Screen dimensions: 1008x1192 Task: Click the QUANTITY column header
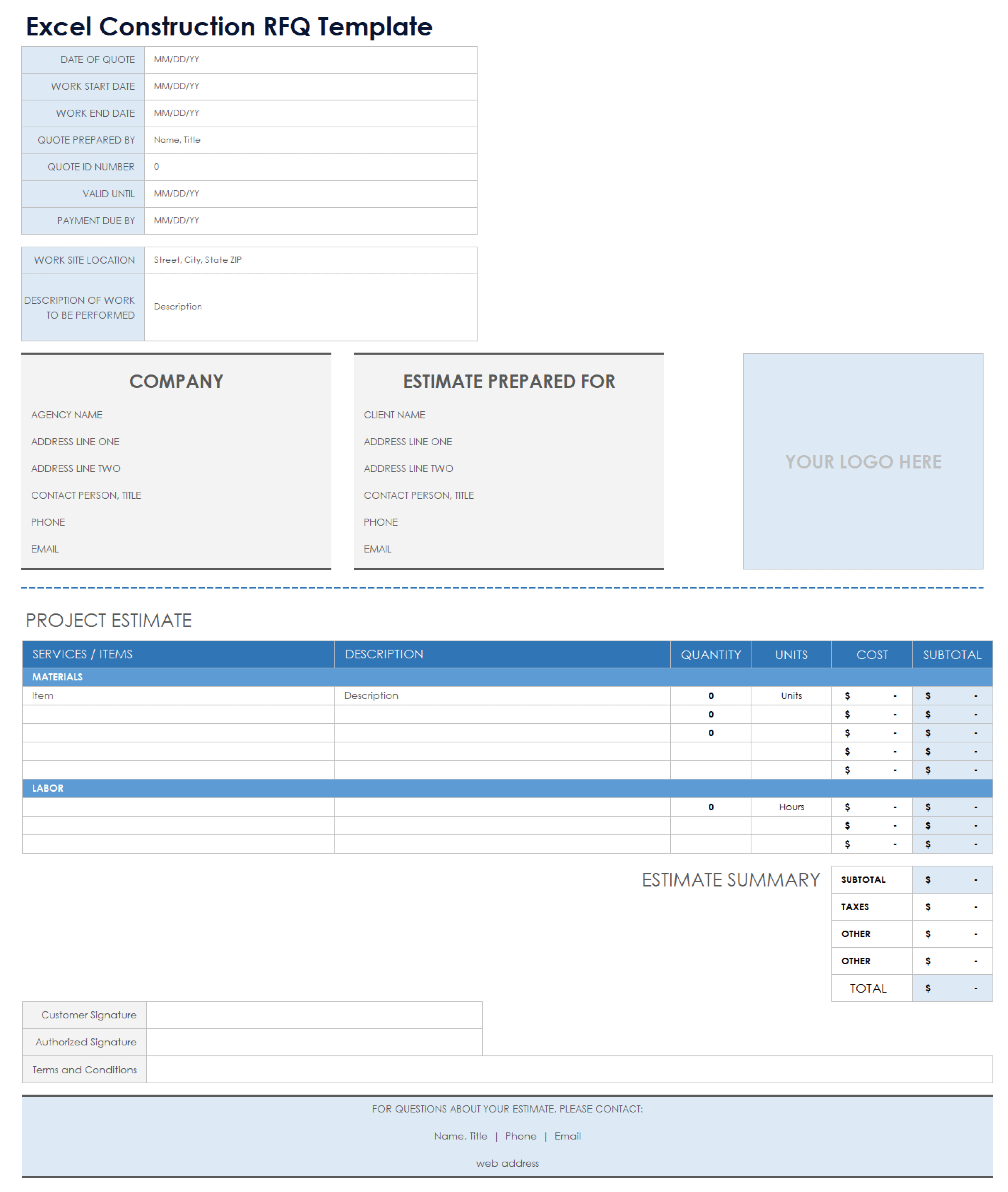711,654
